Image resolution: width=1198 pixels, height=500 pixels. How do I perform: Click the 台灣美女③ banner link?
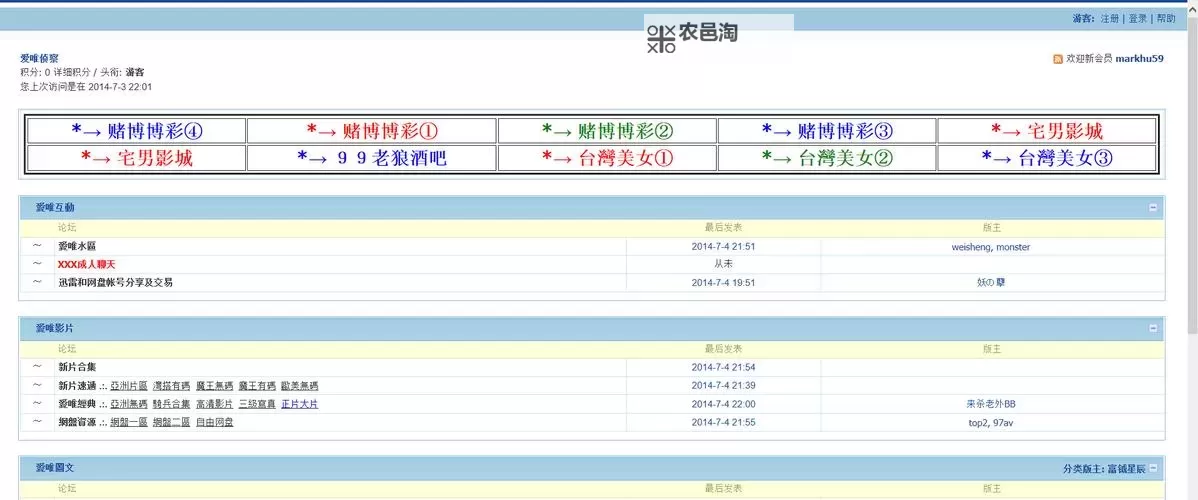point(1047,158)
